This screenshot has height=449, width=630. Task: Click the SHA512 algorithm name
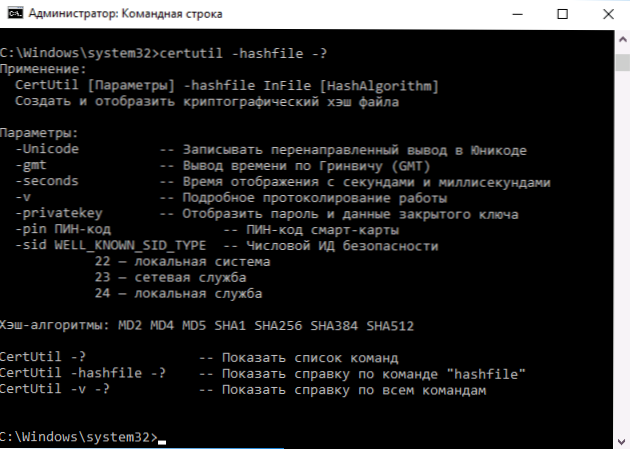coord(390,325)
